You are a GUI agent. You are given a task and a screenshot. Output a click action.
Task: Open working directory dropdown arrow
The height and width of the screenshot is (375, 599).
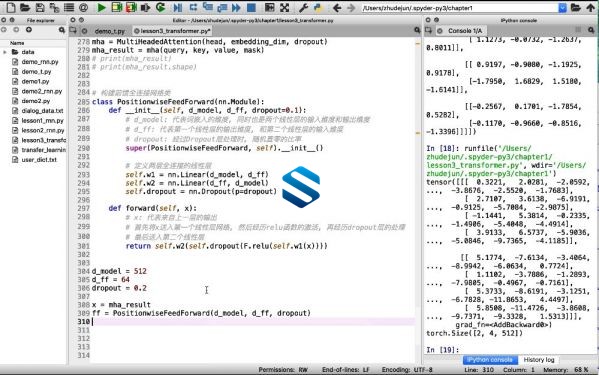coord(562,8)
